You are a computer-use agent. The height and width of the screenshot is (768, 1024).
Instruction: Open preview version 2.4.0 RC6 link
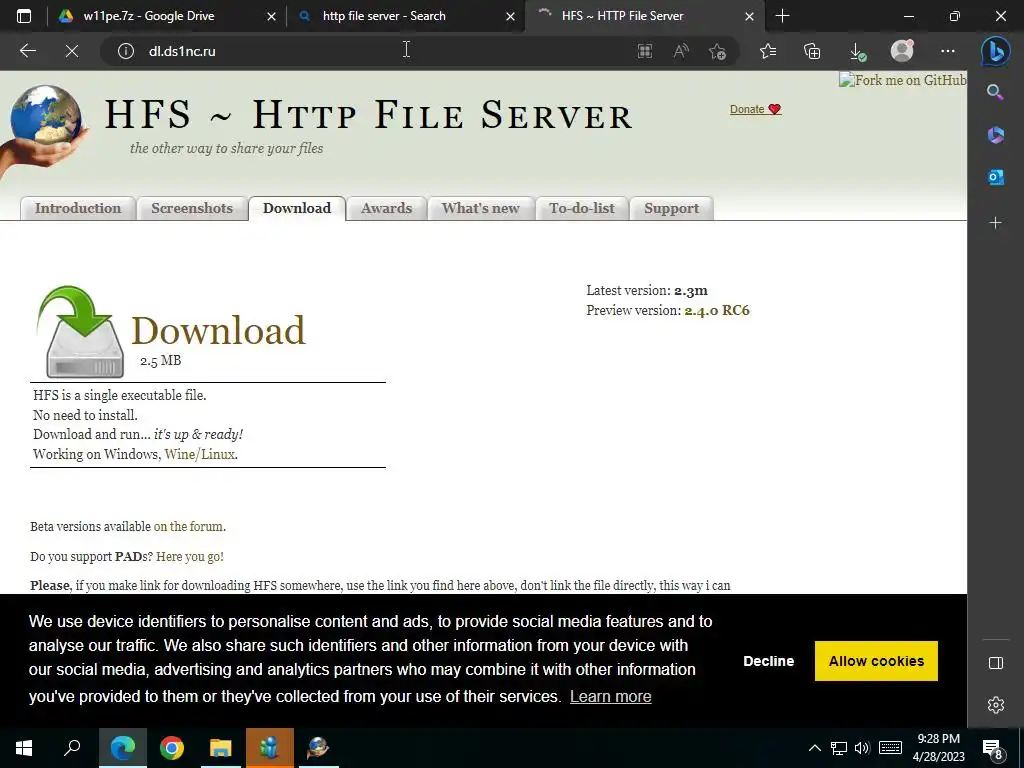(x=716, y=310)
